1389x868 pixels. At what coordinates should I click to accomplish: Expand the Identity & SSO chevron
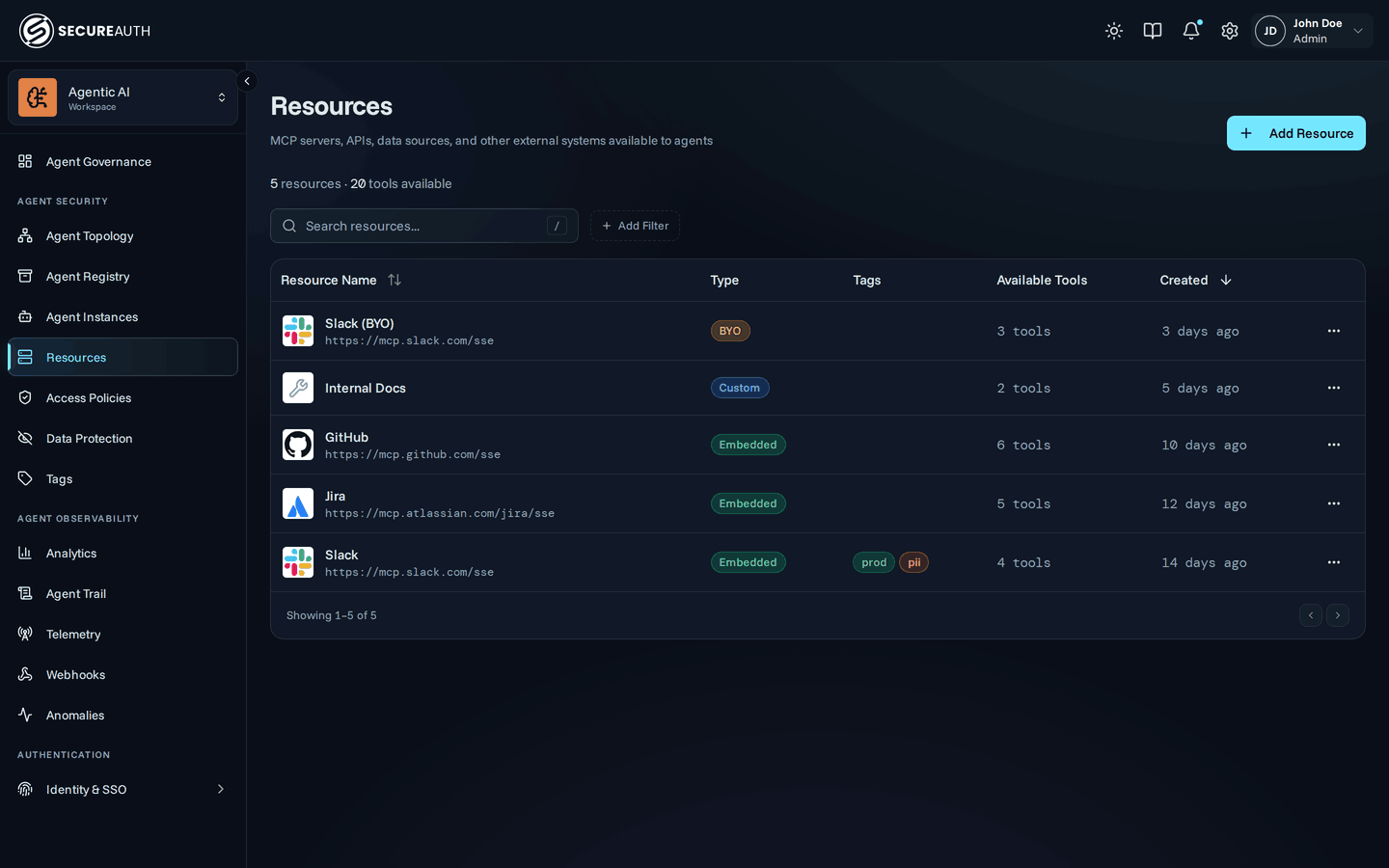pyautogui.click(x=221, y=789)
